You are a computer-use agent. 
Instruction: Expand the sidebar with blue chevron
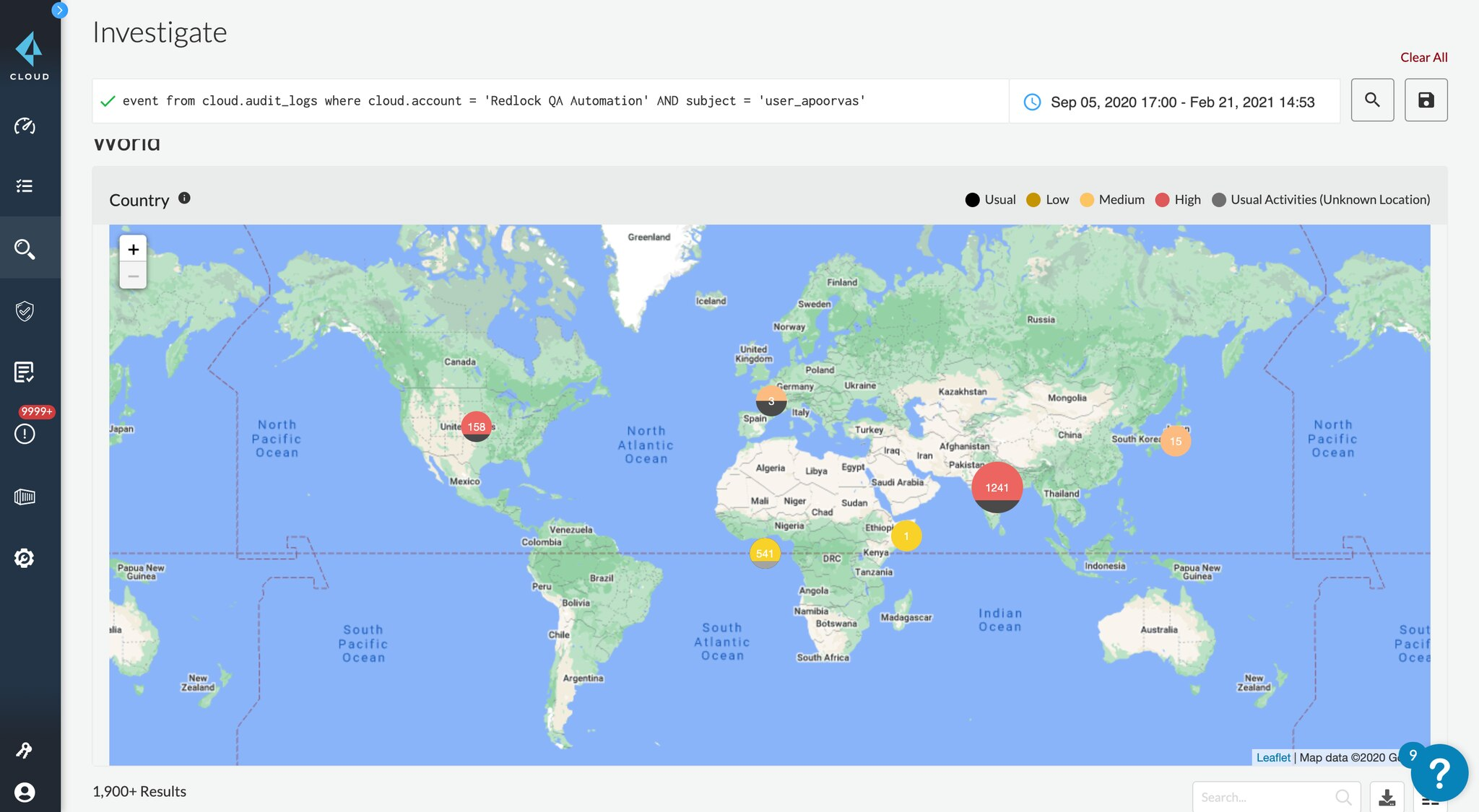pos(60,10)
